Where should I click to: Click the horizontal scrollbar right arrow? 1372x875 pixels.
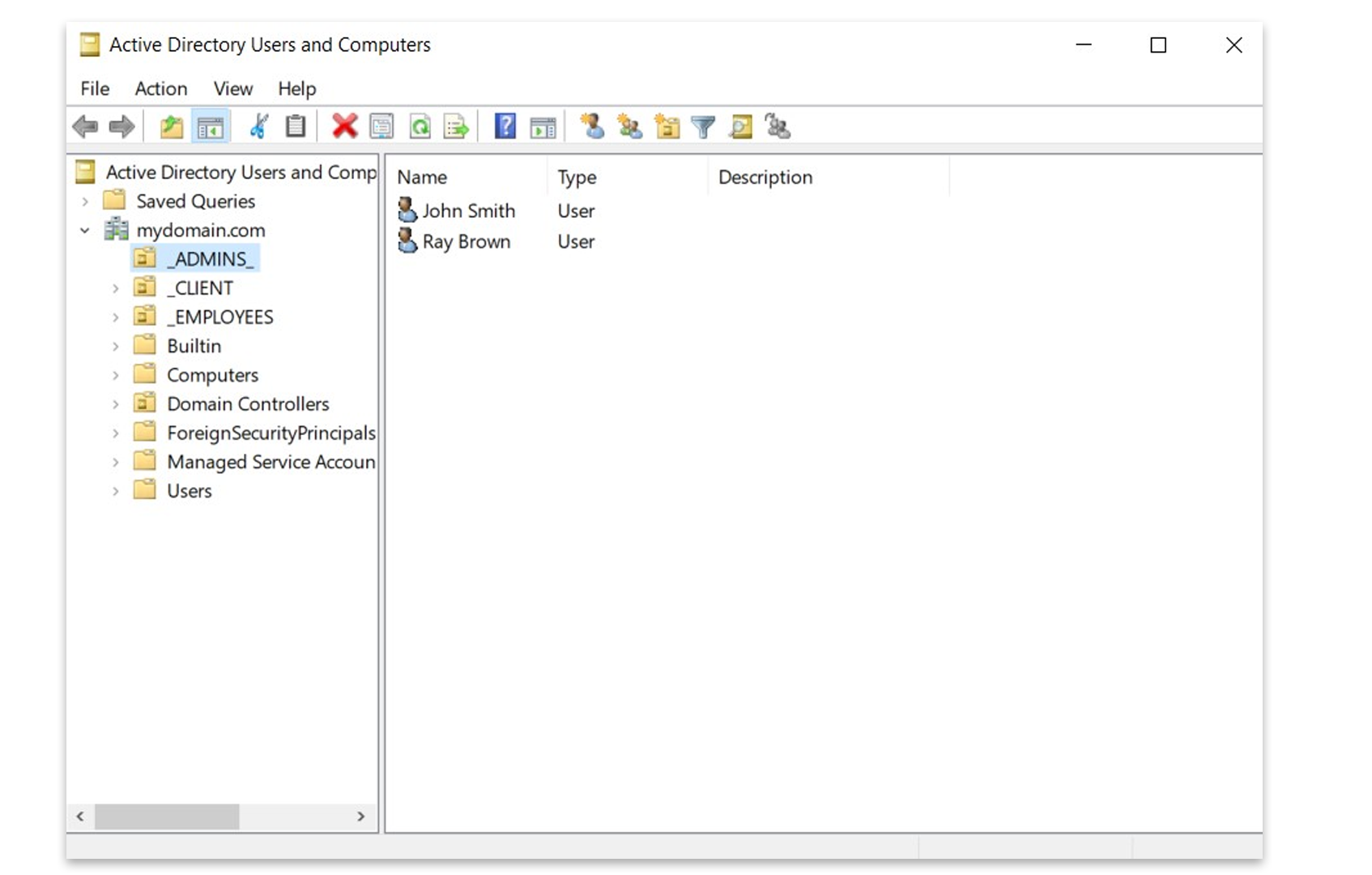[x=361, y=817]
